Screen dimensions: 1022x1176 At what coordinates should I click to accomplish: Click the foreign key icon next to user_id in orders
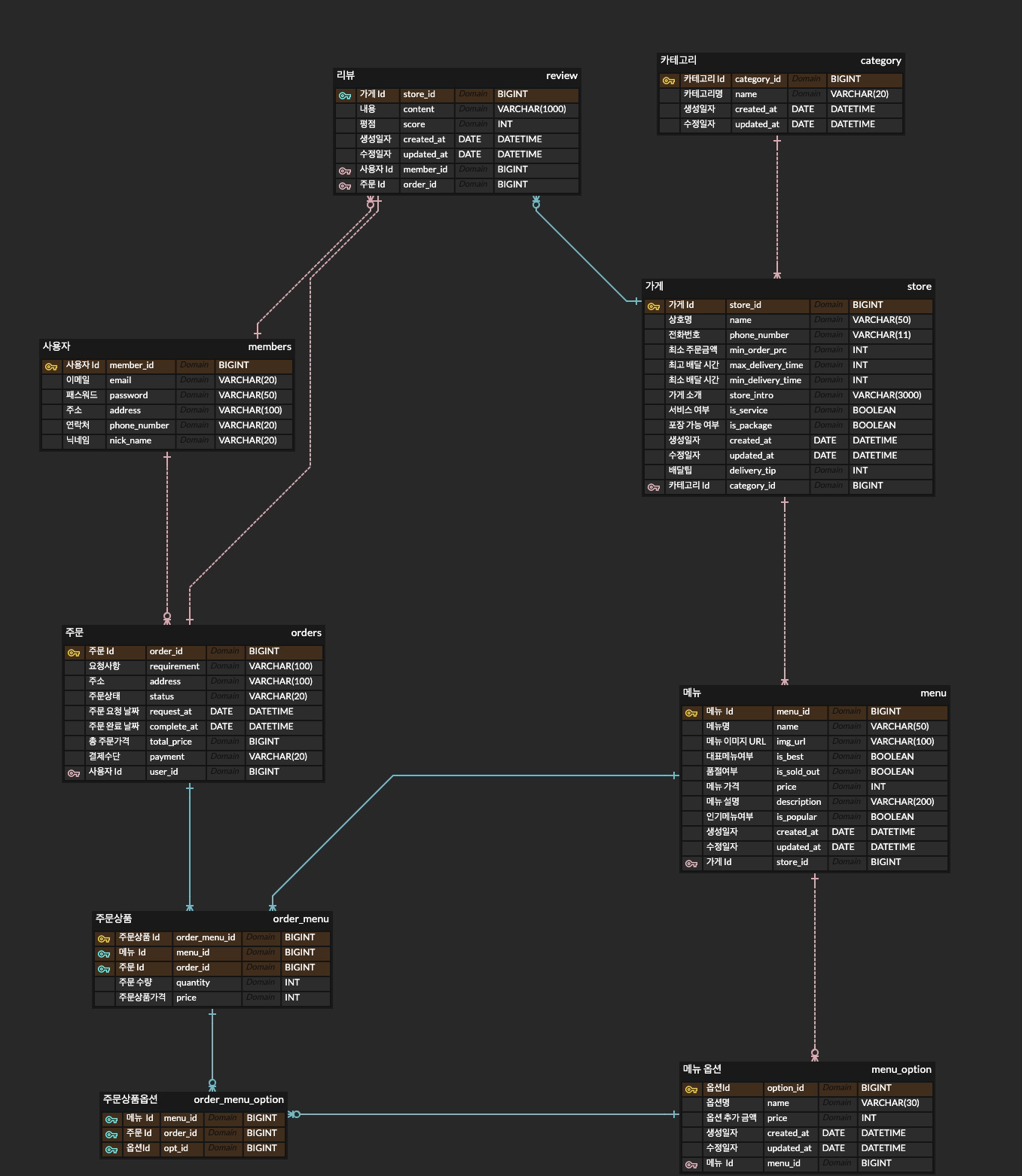tap(74, 772)
